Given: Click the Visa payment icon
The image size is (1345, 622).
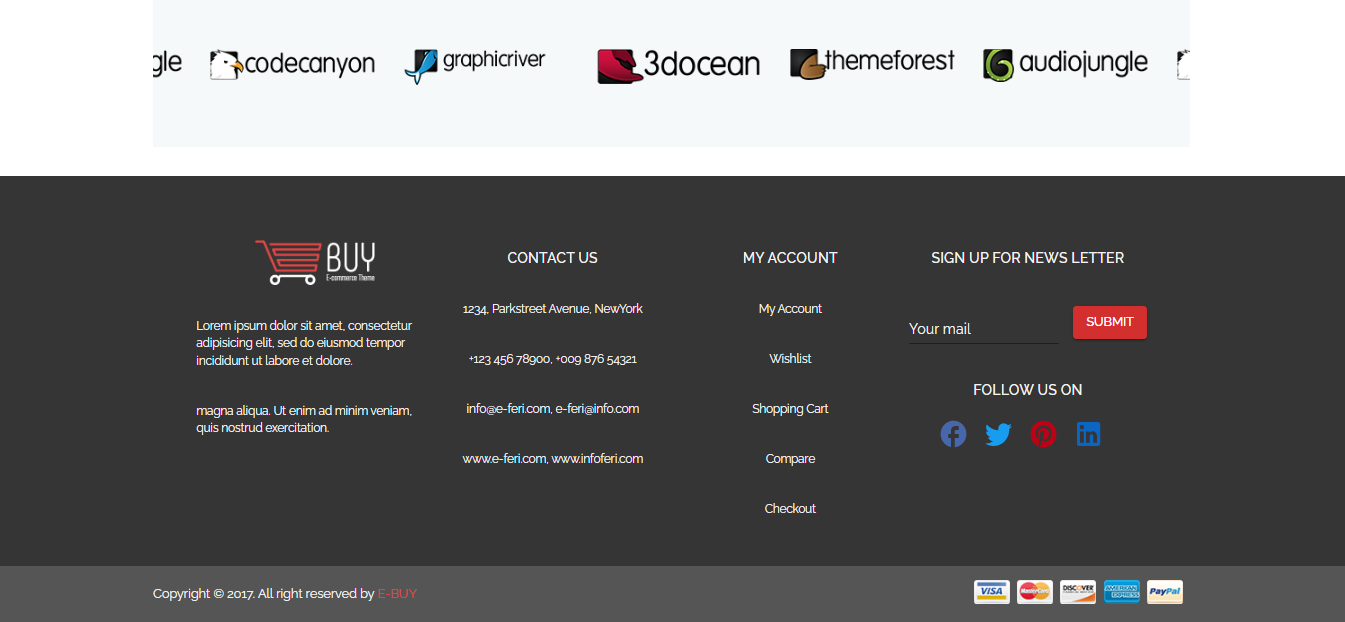Looking at the screenshot, I should (991, 591).
